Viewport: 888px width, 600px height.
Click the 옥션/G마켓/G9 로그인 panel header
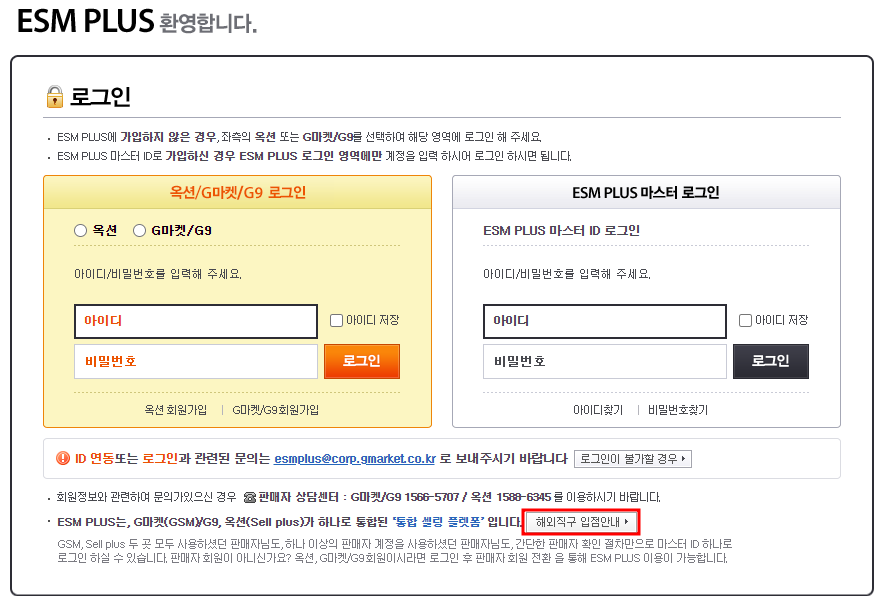click(238, 193)
